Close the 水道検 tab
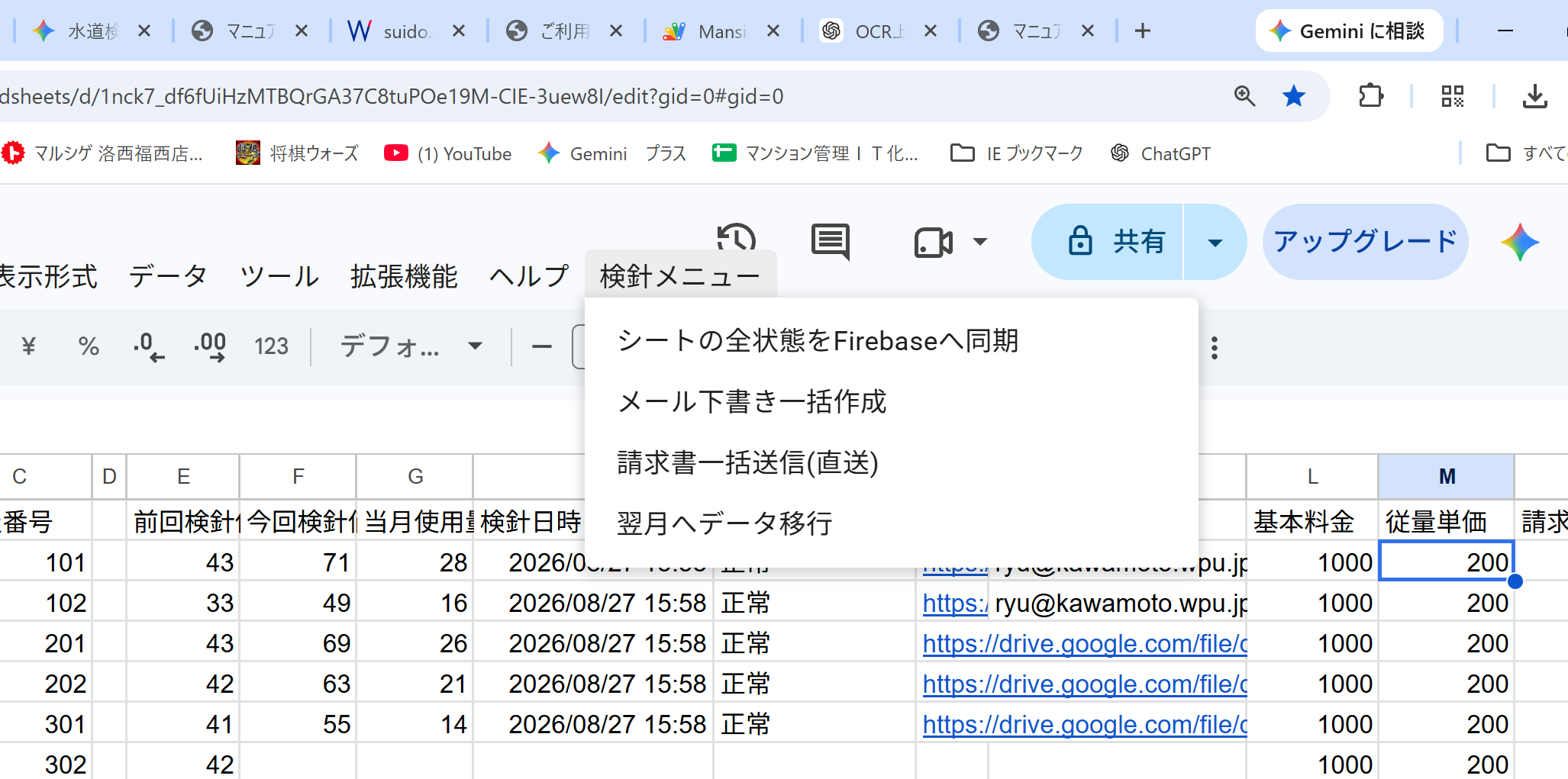The height and width of the screenshot is (779, 1568). coord(144,31)
